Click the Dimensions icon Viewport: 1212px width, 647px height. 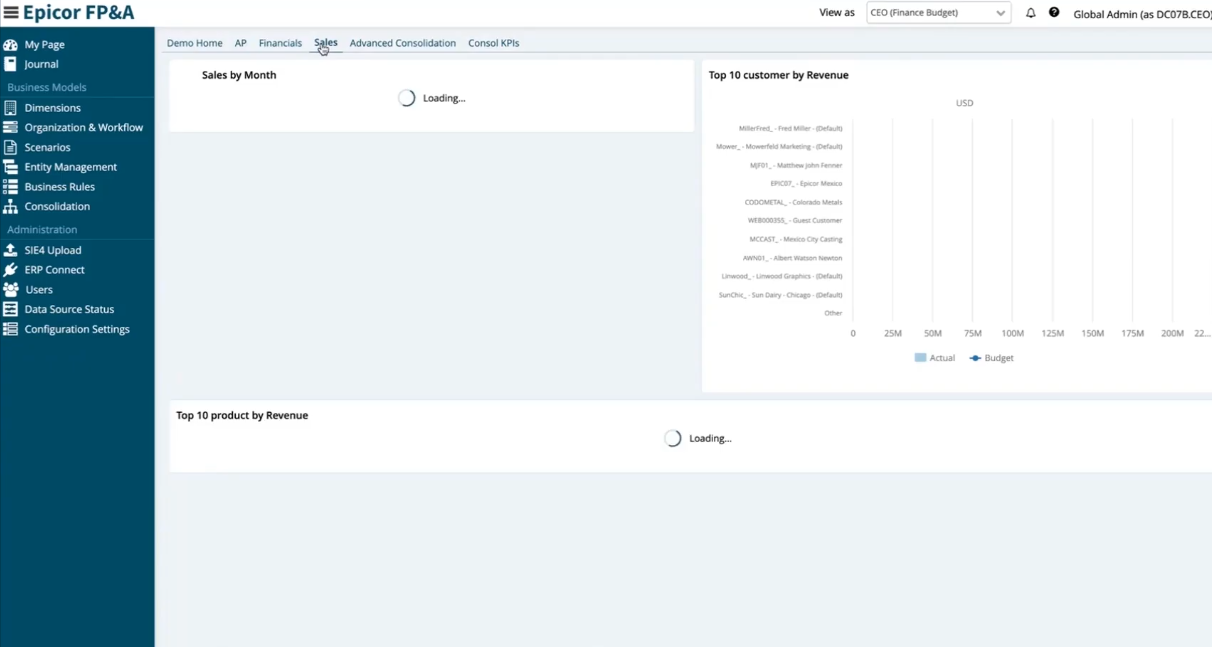(x=10, y=108)
